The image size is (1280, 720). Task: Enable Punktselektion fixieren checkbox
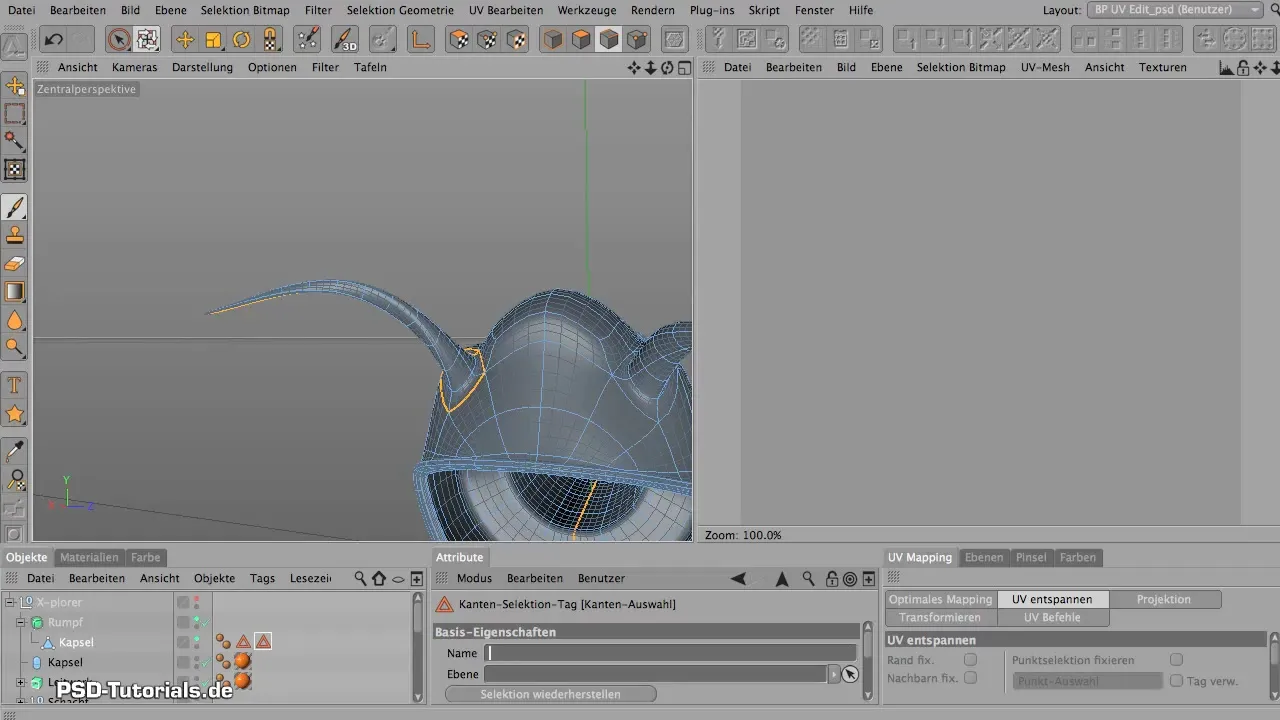(x=1176, y=660)
